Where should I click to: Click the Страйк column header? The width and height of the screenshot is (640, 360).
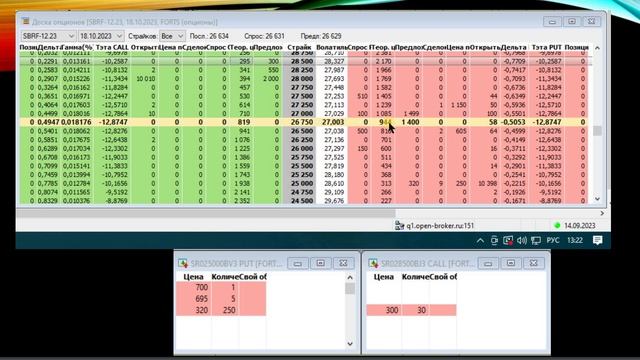click(x=299, y=48)
